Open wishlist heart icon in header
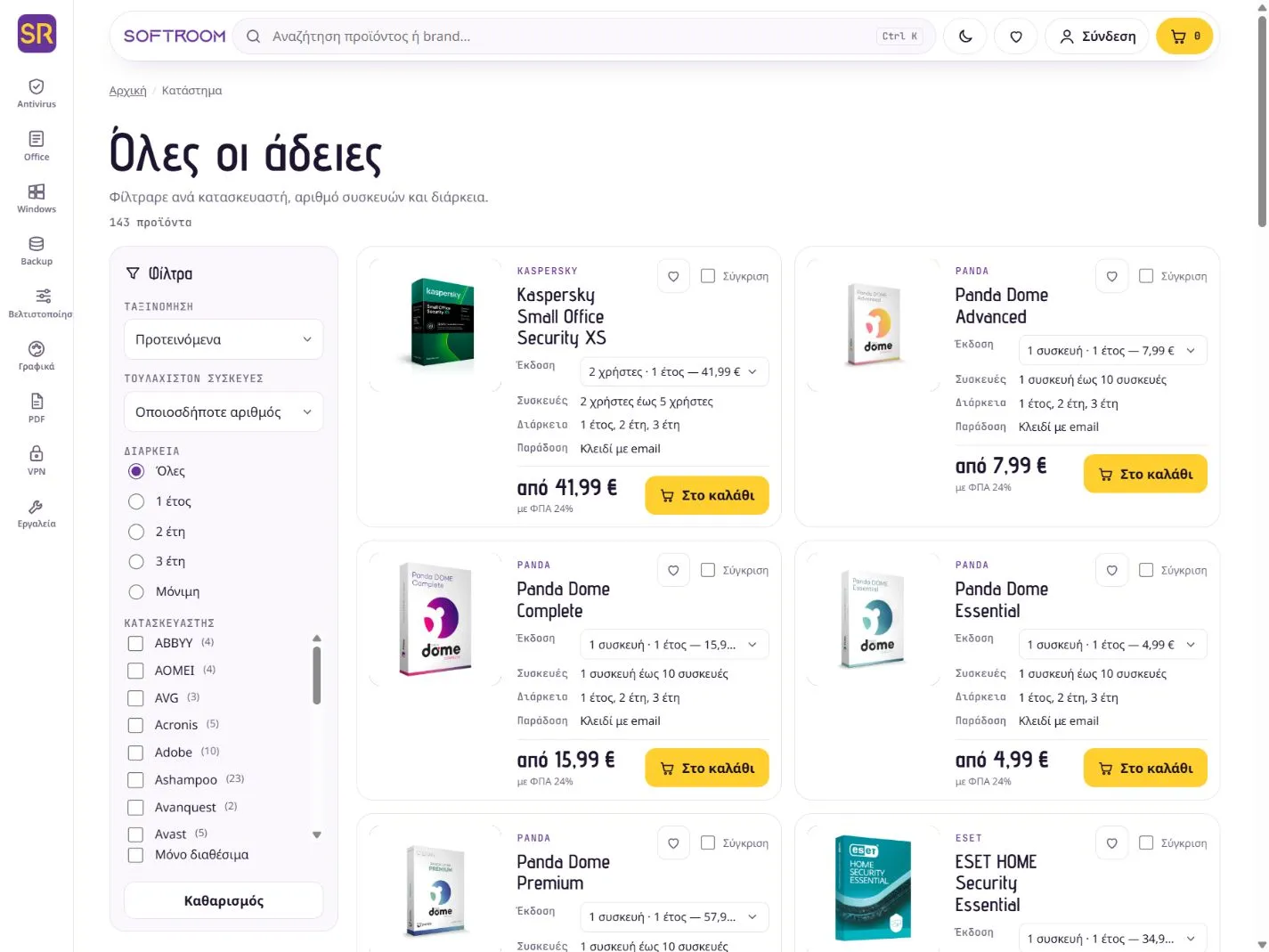The width and height of the screenshot is (1269, 952). (1016, 37)
